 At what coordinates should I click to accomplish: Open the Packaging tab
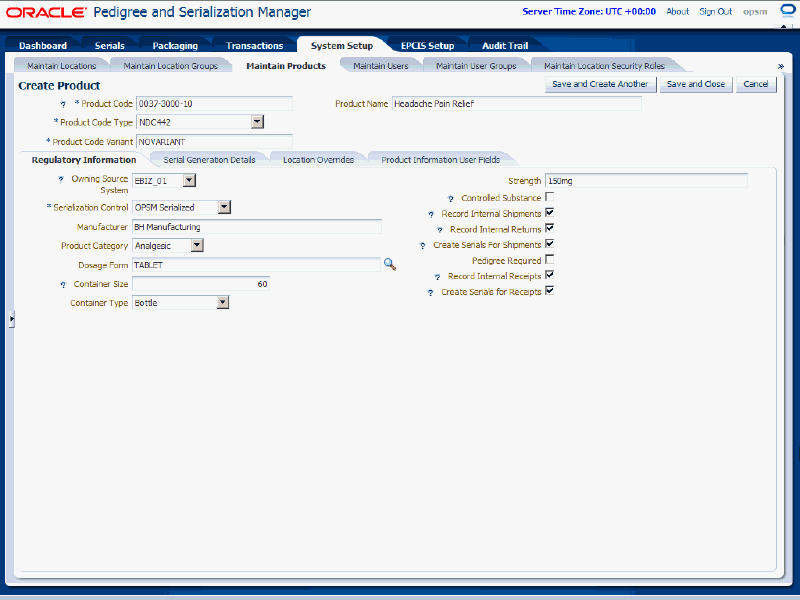175,45
